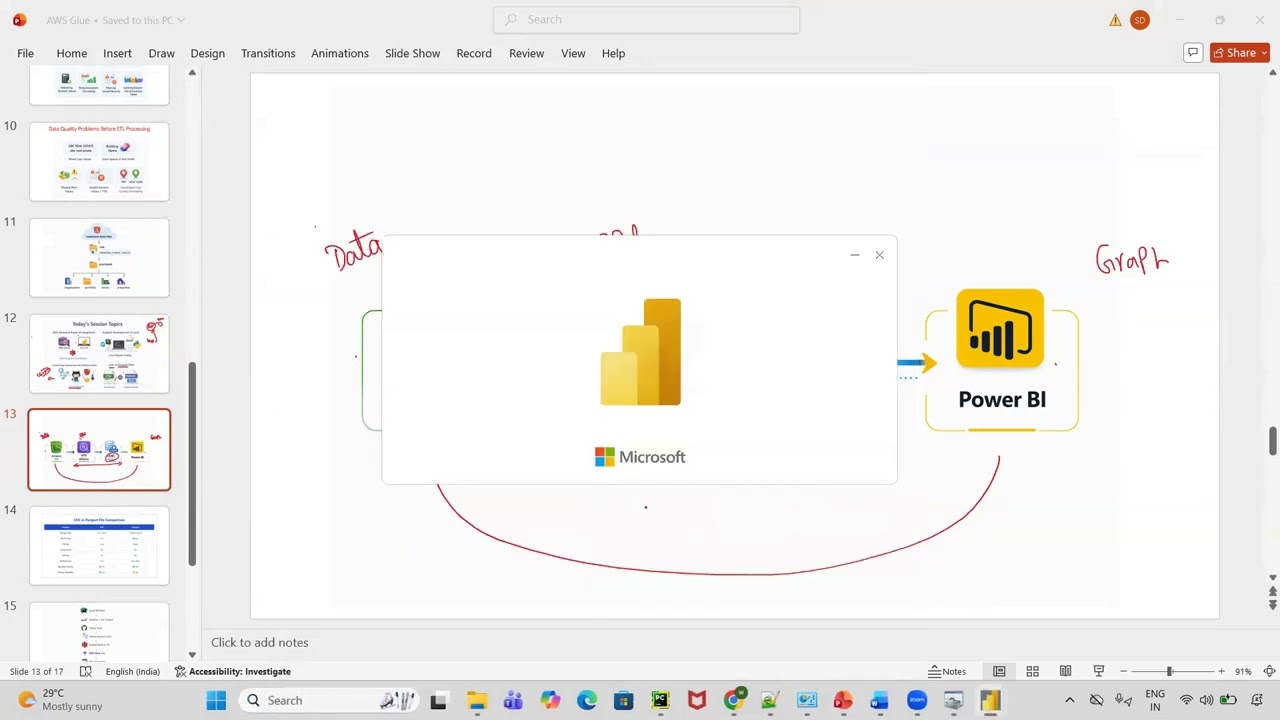Open Microsoft Edge from taskbar
The height and width of the screenshot is (720, 1280).
tap(587, 700)
